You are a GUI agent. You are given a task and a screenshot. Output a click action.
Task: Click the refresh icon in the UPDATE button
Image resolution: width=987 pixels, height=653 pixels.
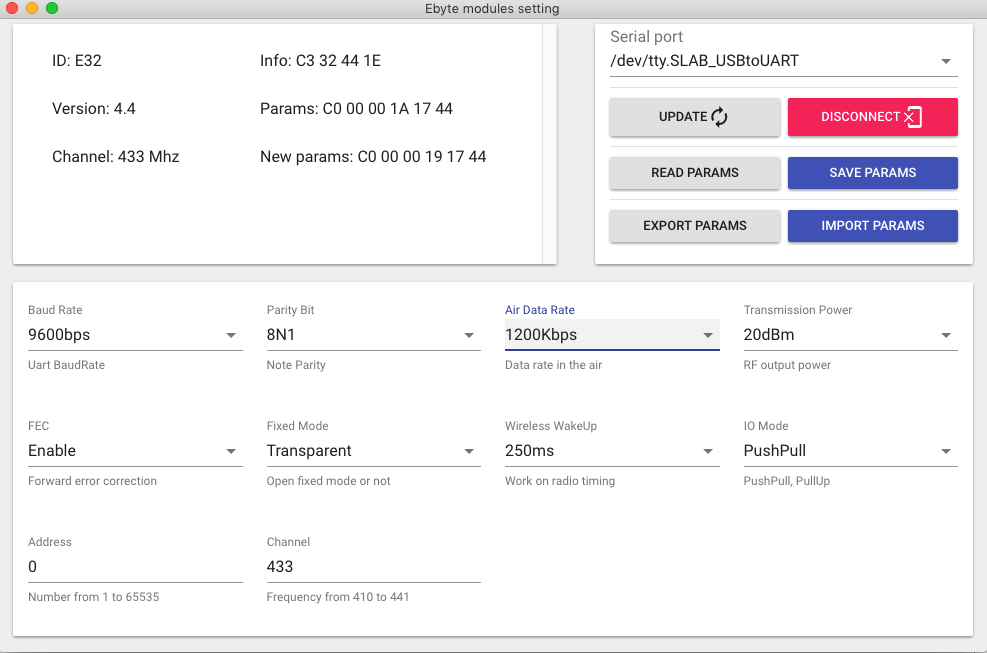coord(719,116)
